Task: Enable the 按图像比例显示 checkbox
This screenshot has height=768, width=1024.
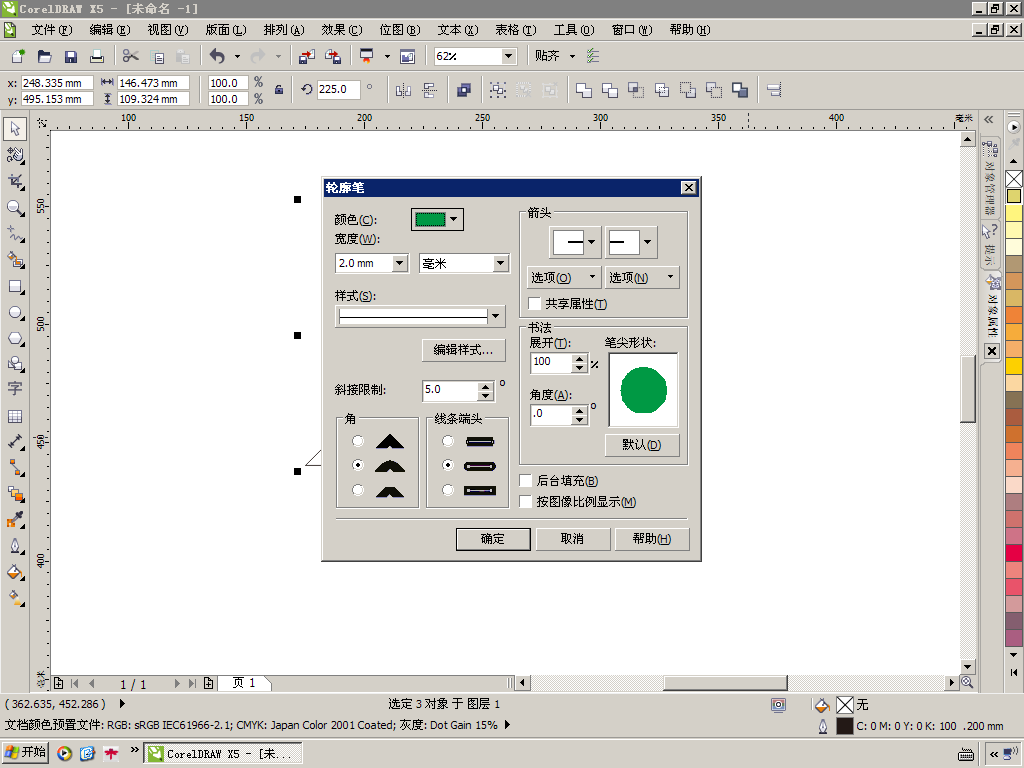Action: point(526,502)
